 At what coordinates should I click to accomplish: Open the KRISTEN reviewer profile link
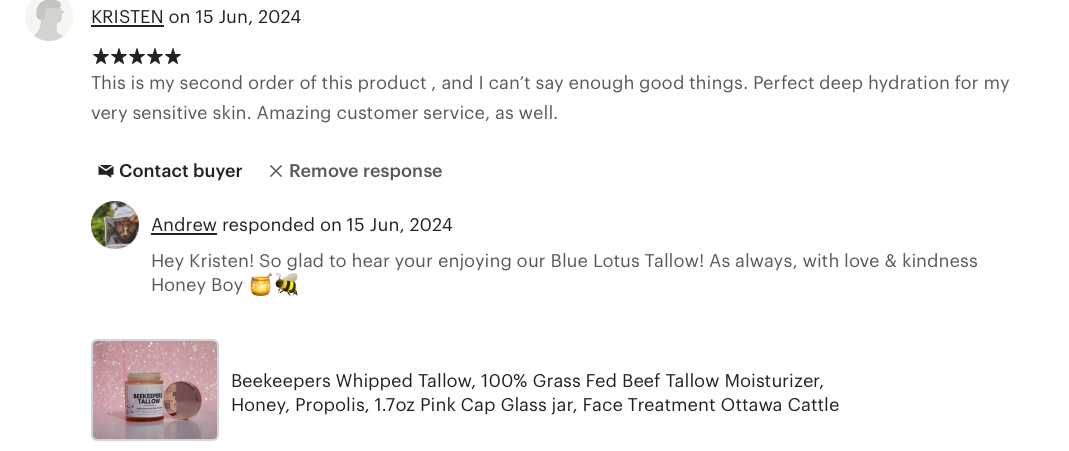pos(127,17)
